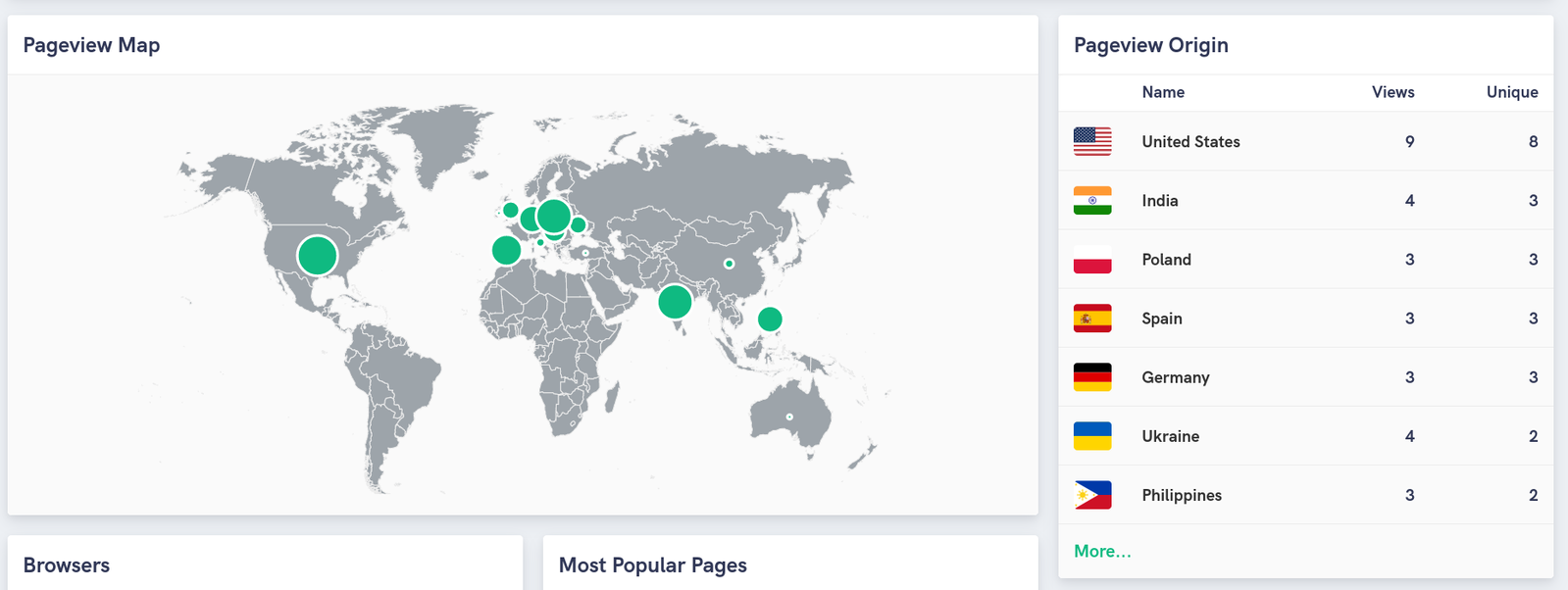Open the More... link under Pageview Origin
The width and height of the screenshot is (1568, 590).
1102,551
